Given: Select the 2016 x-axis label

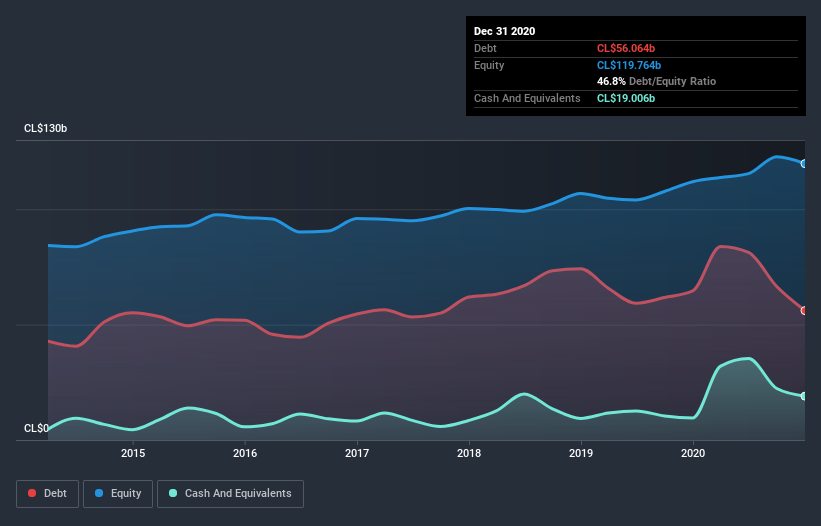Looking at the screenshot, I should pyautogui.click(x=245, y=453).
